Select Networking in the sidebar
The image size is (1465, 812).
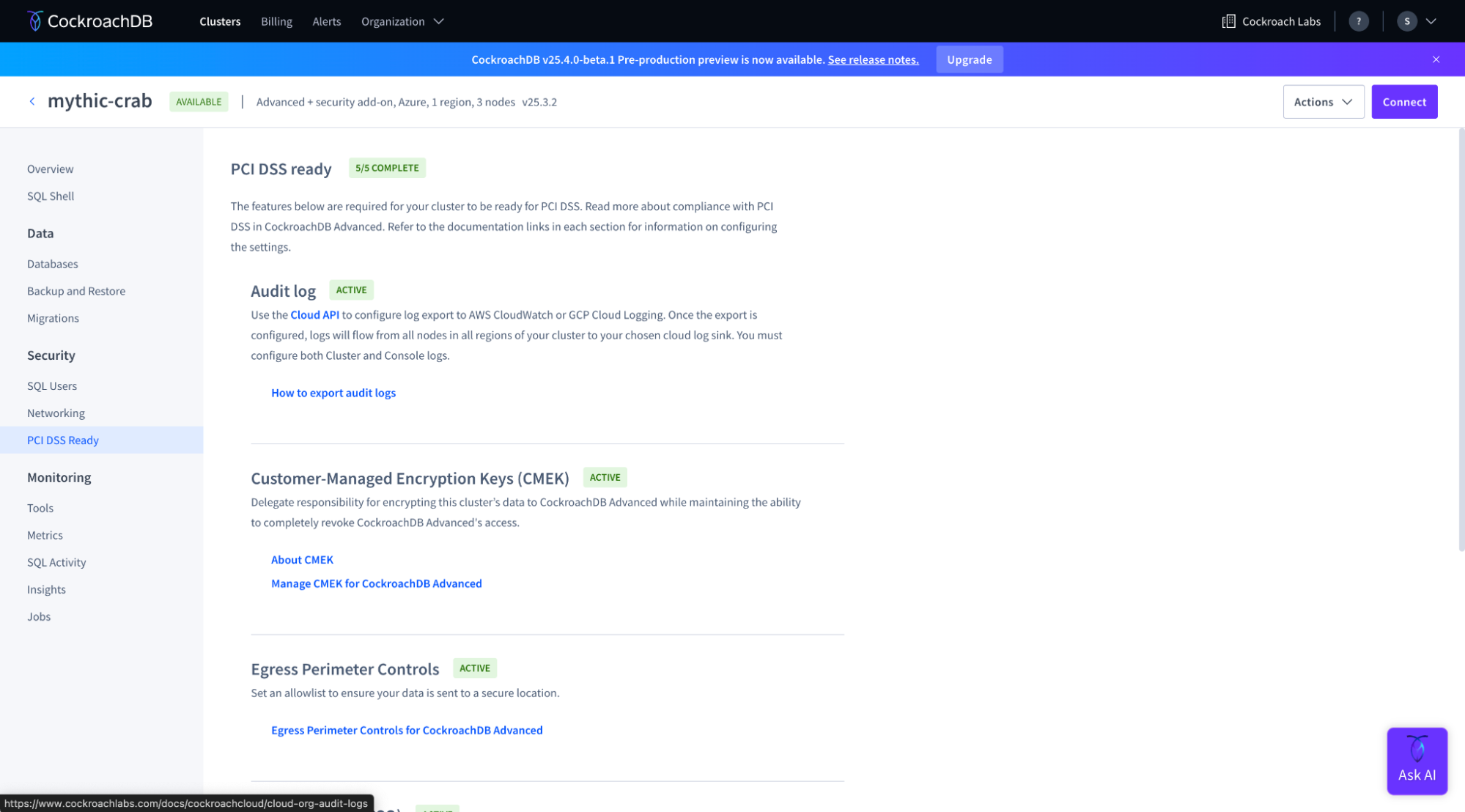(x=56, y=413)
